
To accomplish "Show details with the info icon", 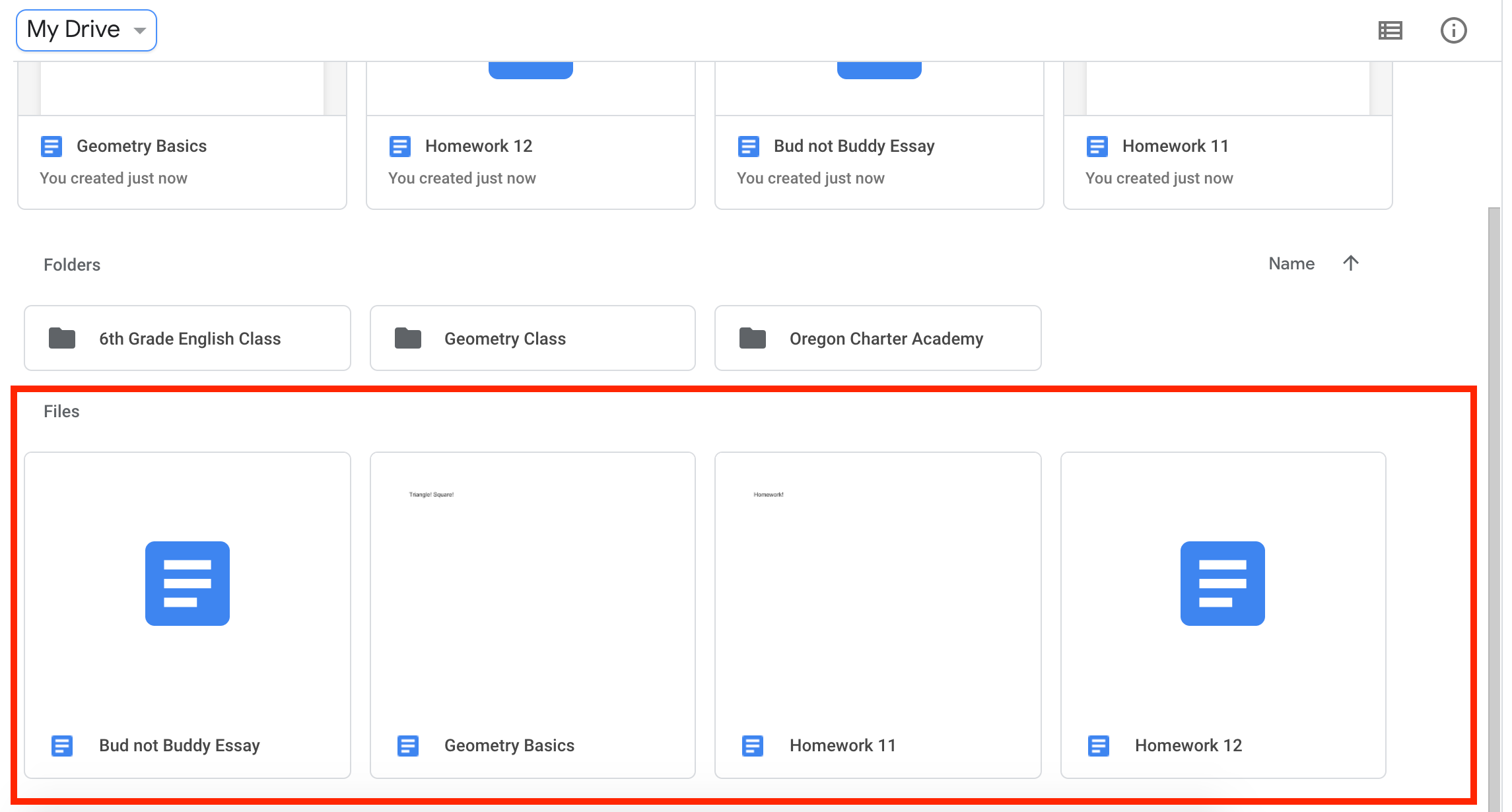I will 1453,30.
